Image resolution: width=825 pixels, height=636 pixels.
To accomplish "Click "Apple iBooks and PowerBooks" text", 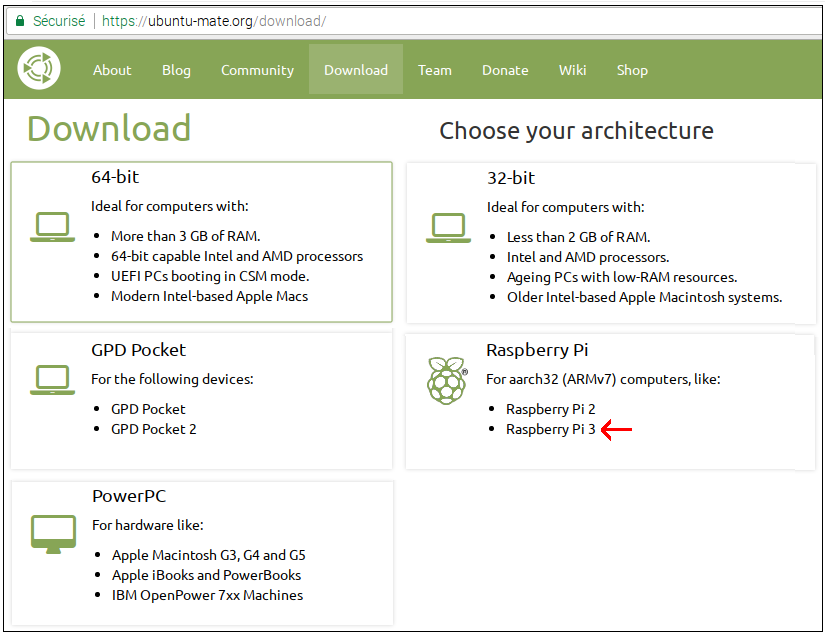I will [206, 575].
